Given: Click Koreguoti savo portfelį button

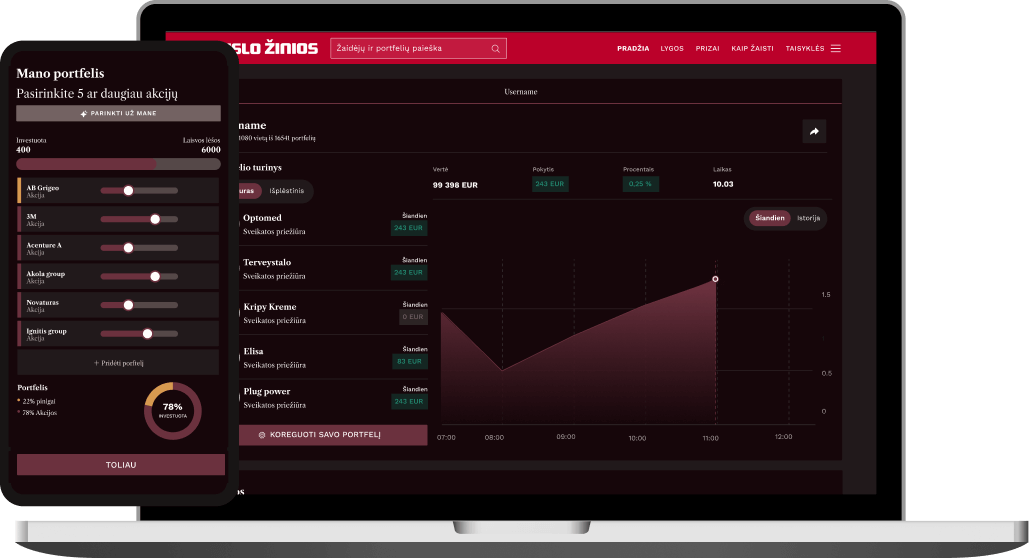Looking at the screenshot, I should tap(333, 436).
